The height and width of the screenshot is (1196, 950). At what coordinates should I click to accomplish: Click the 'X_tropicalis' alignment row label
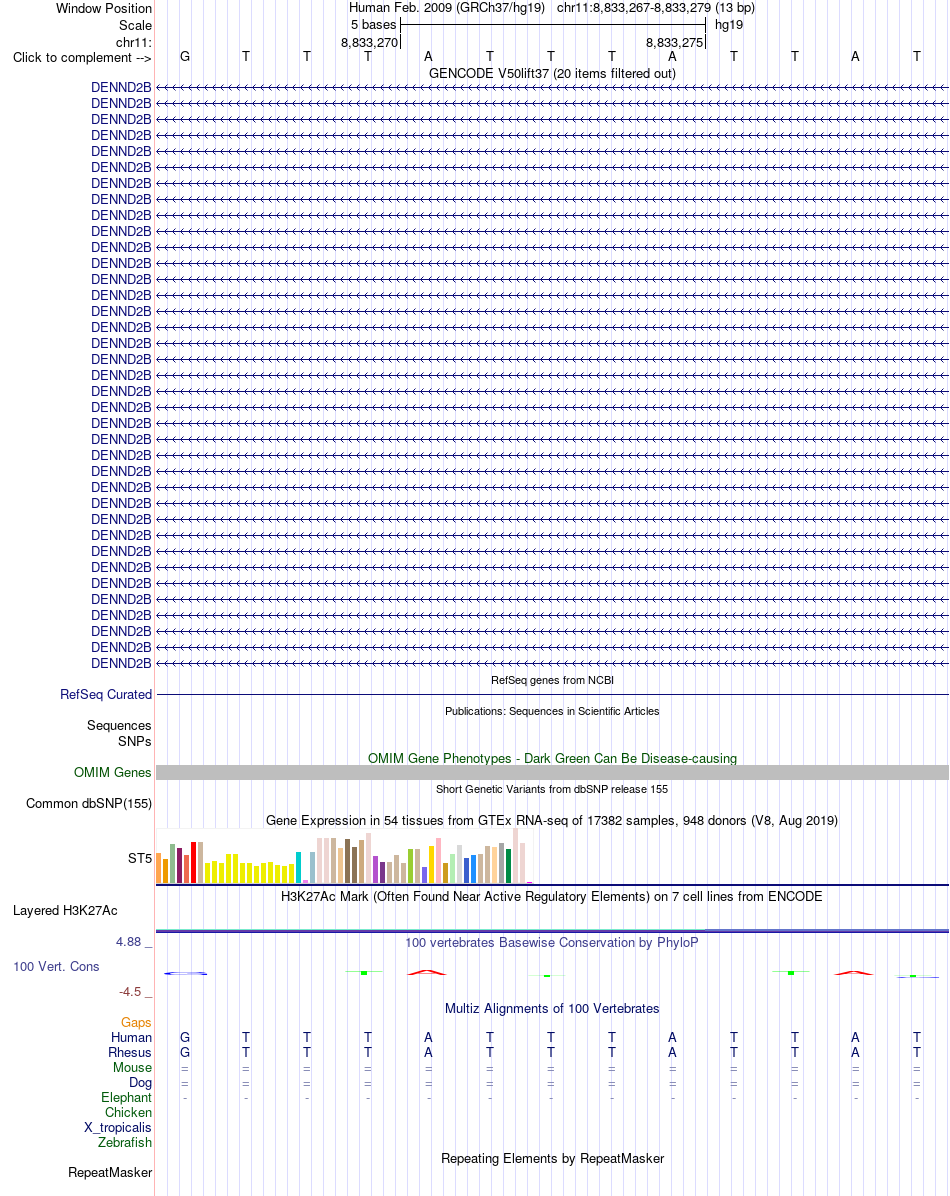[x=118, y=1128]
